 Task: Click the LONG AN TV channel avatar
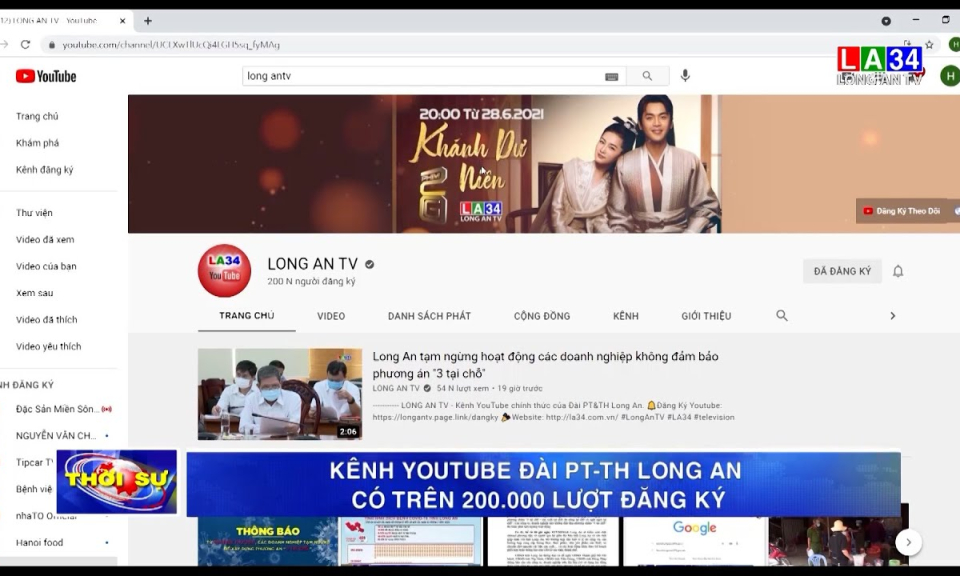(224, 271)
